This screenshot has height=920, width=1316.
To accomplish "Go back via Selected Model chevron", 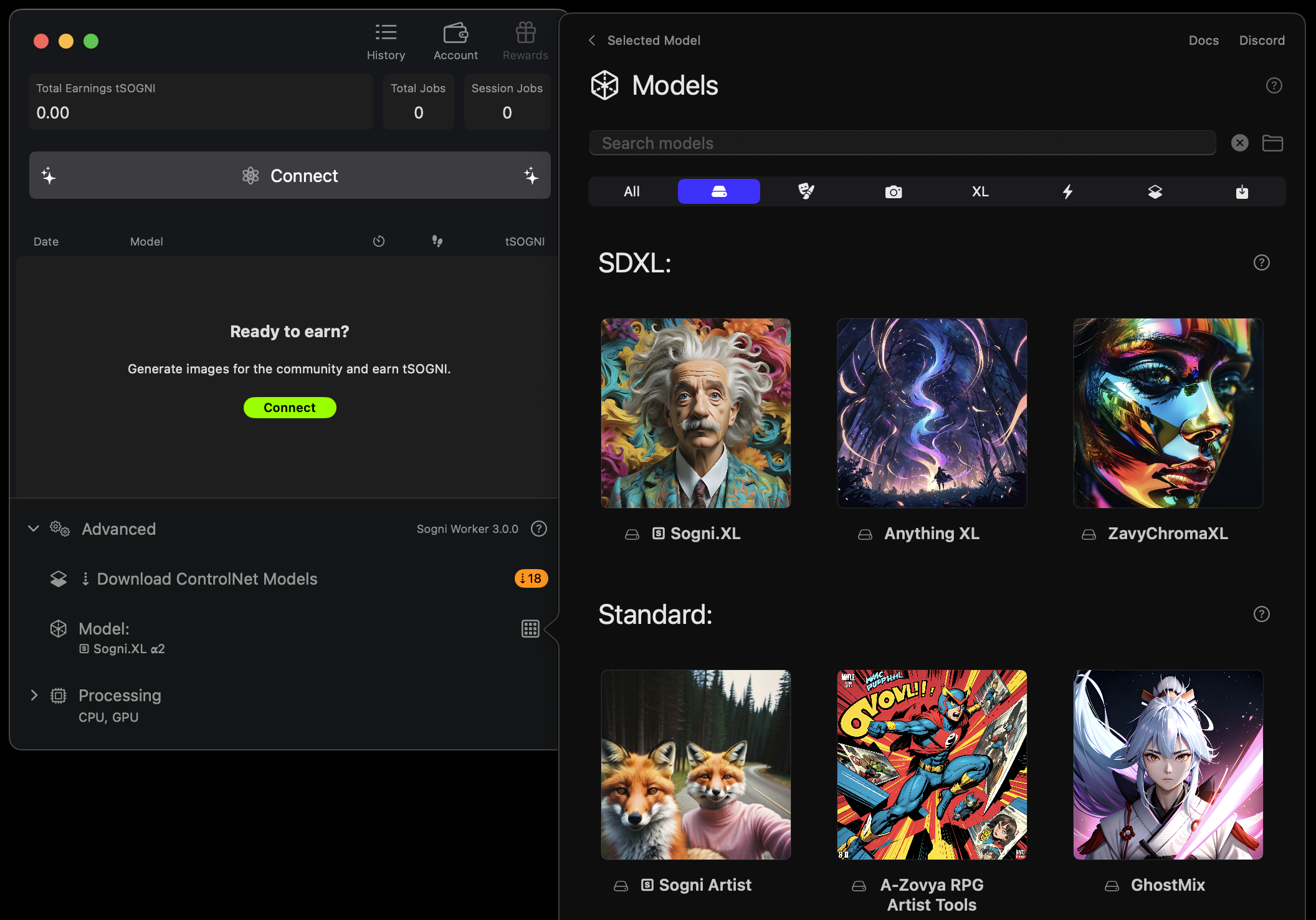I will pyautogui.click(x=592, y=41).
